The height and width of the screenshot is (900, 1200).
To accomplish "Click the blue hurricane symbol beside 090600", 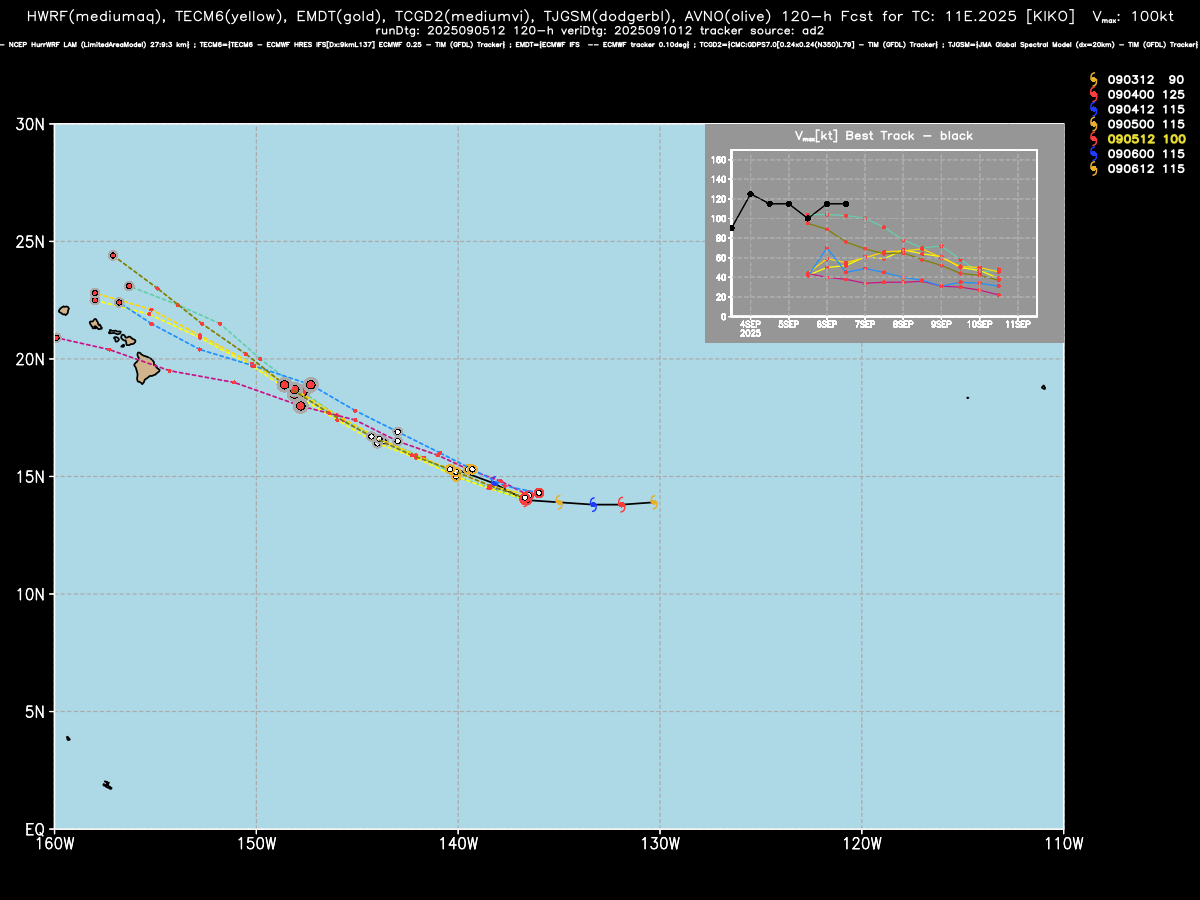I will click(1093, 154).
